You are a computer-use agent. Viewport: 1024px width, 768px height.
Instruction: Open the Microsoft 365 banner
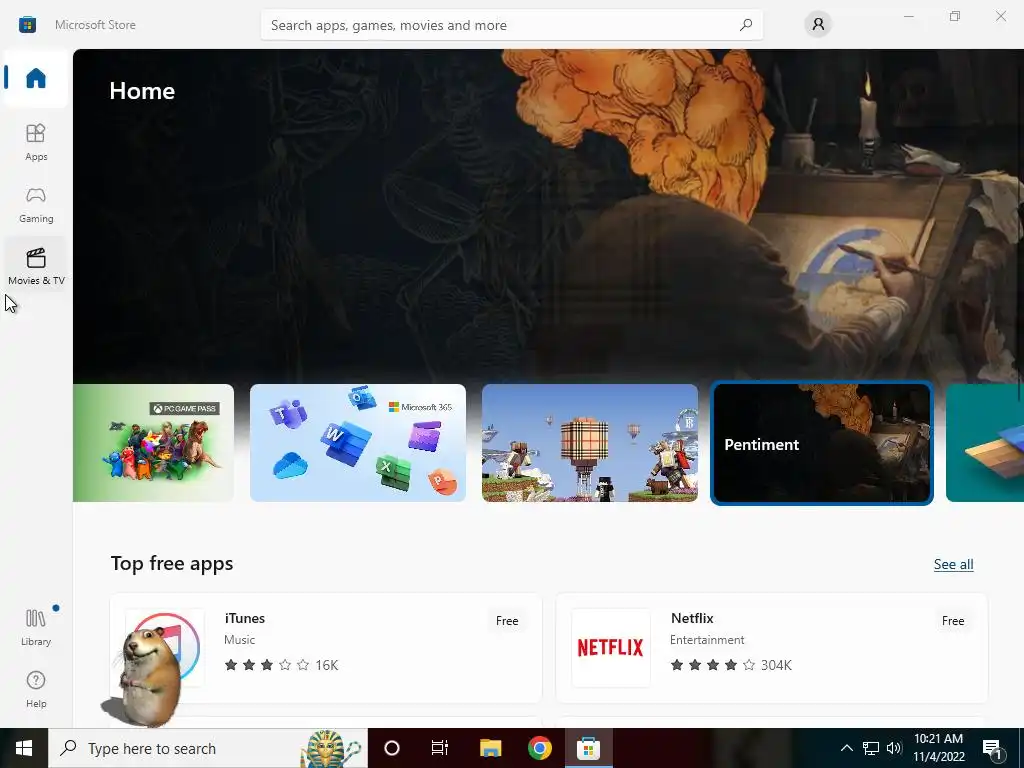358,443
